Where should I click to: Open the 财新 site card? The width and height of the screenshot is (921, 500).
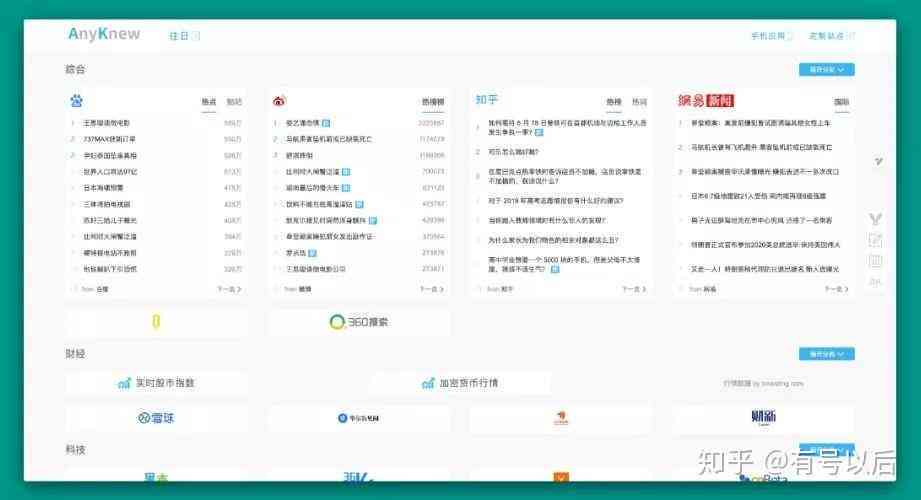764,418
